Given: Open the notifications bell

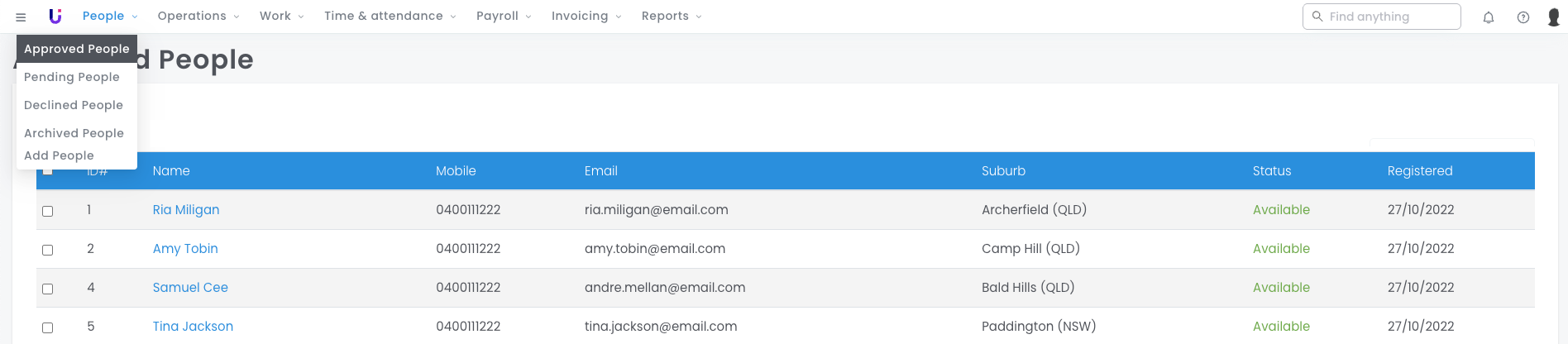Looking at the screenshot, I should click(x=1488, y=17).
